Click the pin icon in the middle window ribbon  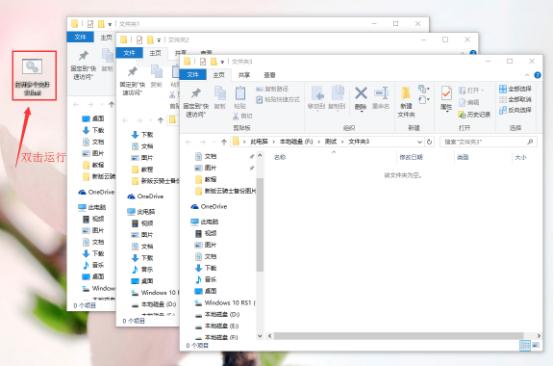(x=132, y=72)
